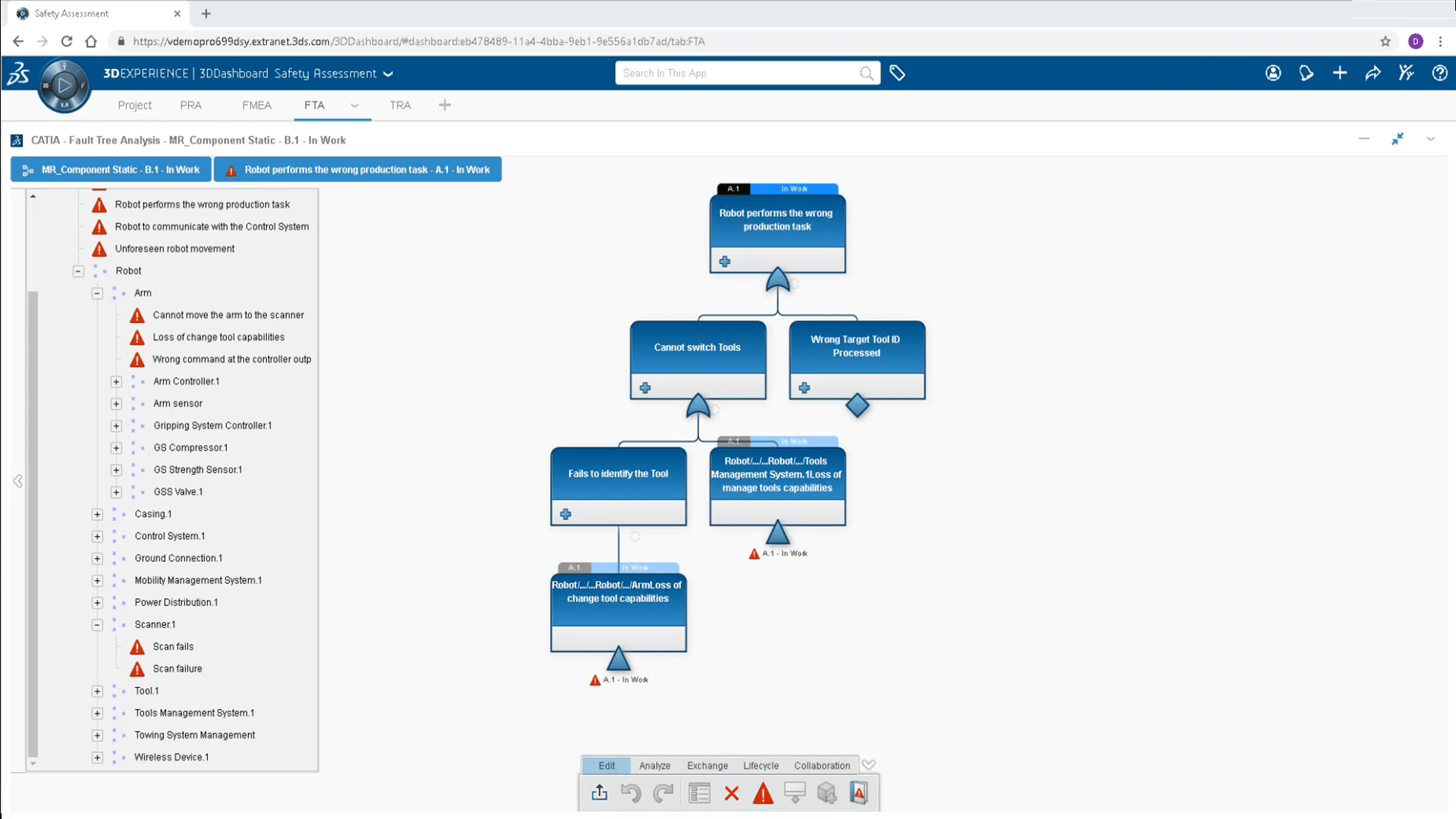The height and width of the screenshot is (819, 1456).
Task: Click the tag icon beside the search bar
Action: [897, 73]
